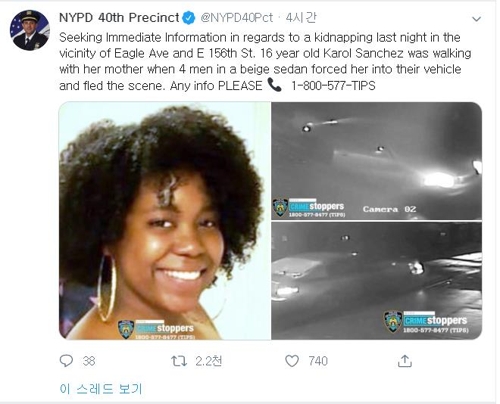The width and height of the screenshot is (500, 404).
Task: Open the portrait photo of the missing girl
Action: pos(165,221)
